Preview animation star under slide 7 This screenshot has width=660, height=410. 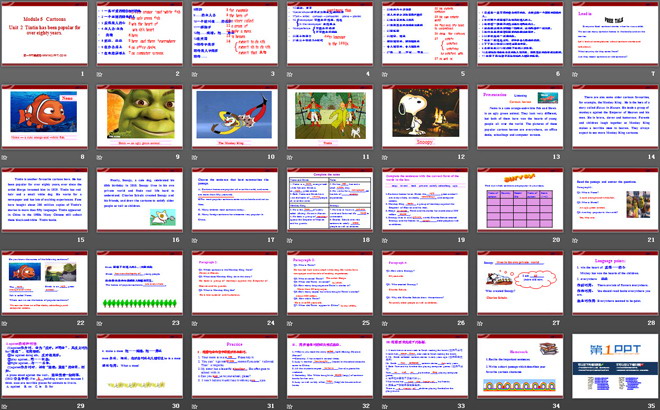point(575,74)
